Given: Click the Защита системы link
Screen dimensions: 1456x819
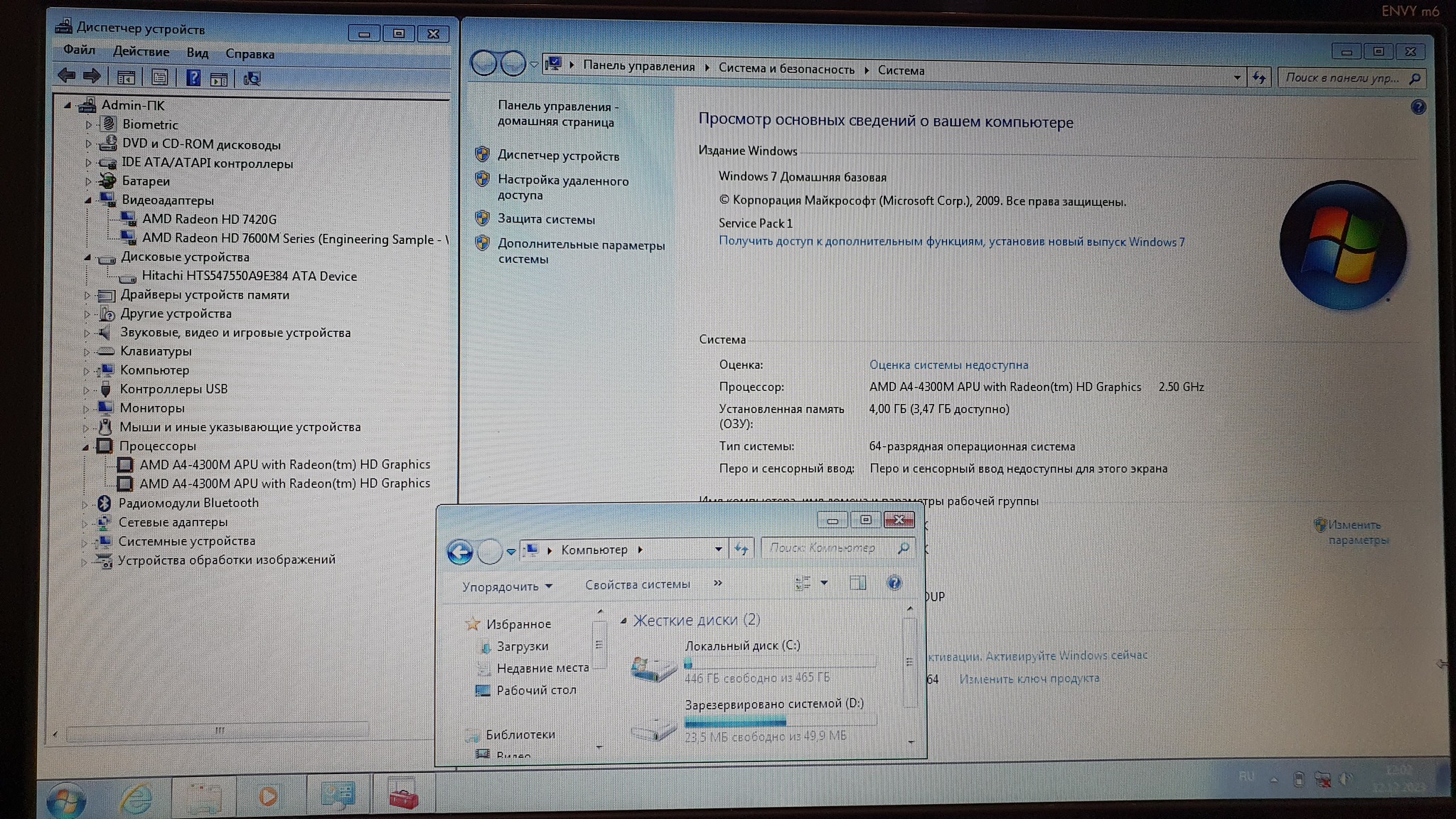Looking at the screenshot, I should [545, 220].
